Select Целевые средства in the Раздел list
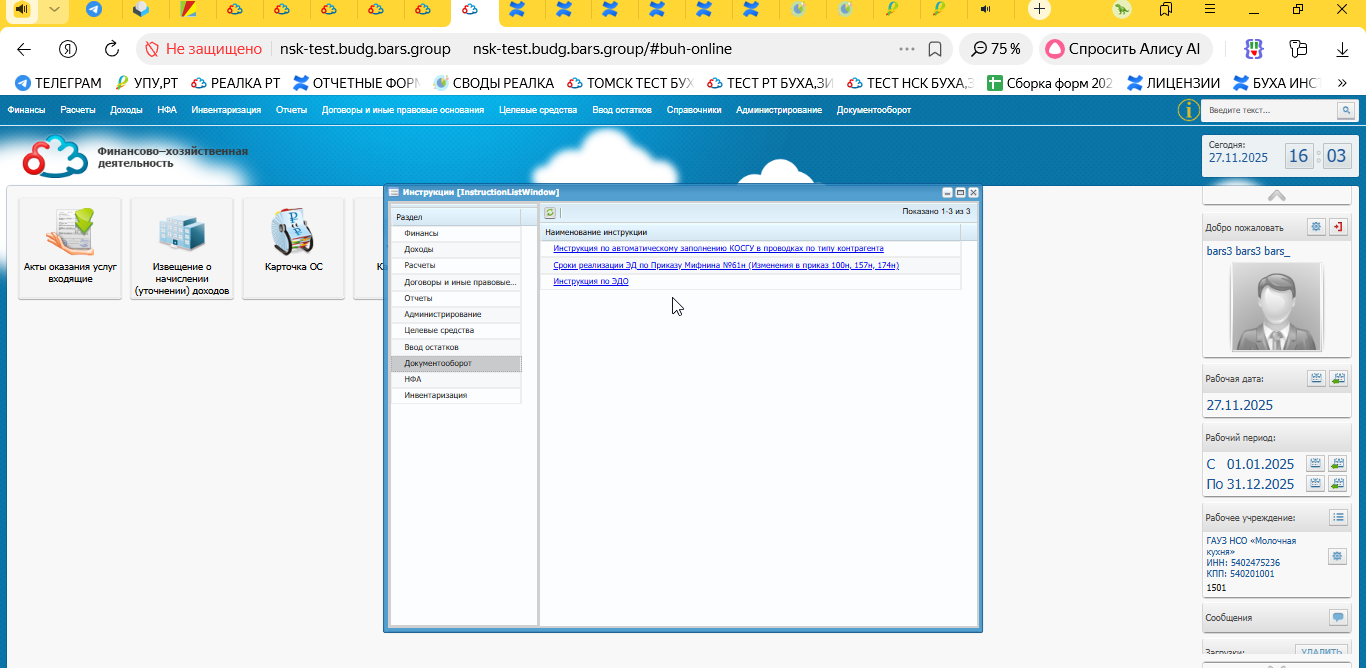This screenshot has height=668, width=1366. (x=455, y=330)
